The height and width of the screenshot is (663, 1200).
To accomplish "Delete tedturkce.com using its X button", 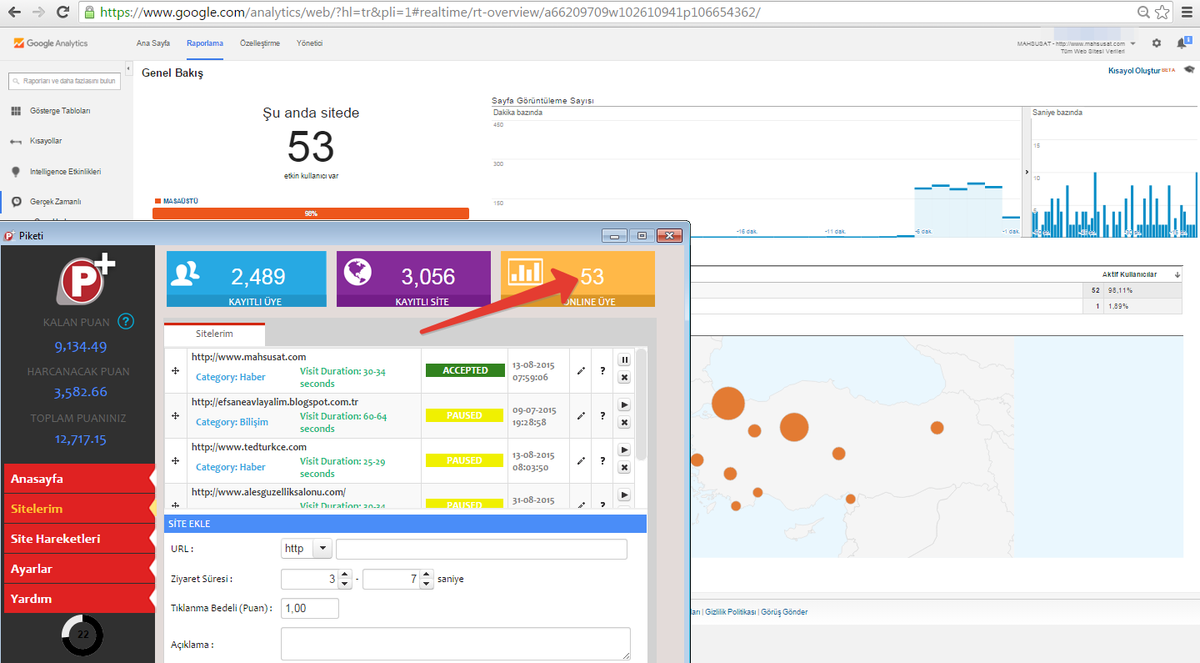I will click(624, 467).
